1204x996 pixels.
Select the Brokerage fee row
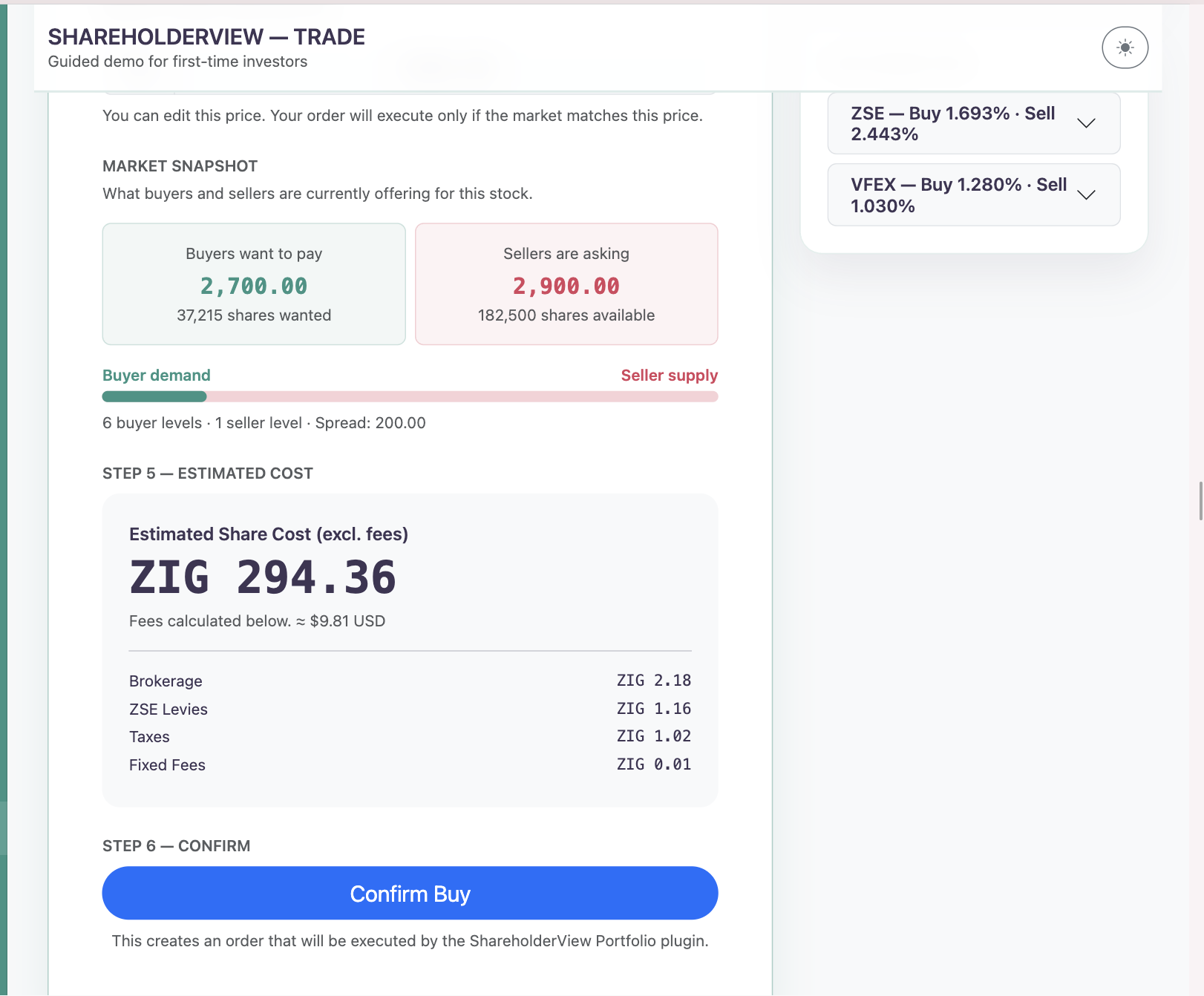[410, 680]
